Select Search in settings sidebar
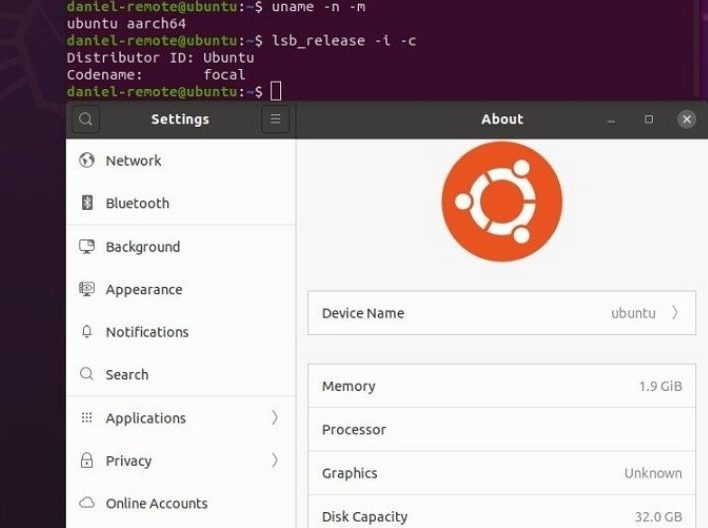 181,374
